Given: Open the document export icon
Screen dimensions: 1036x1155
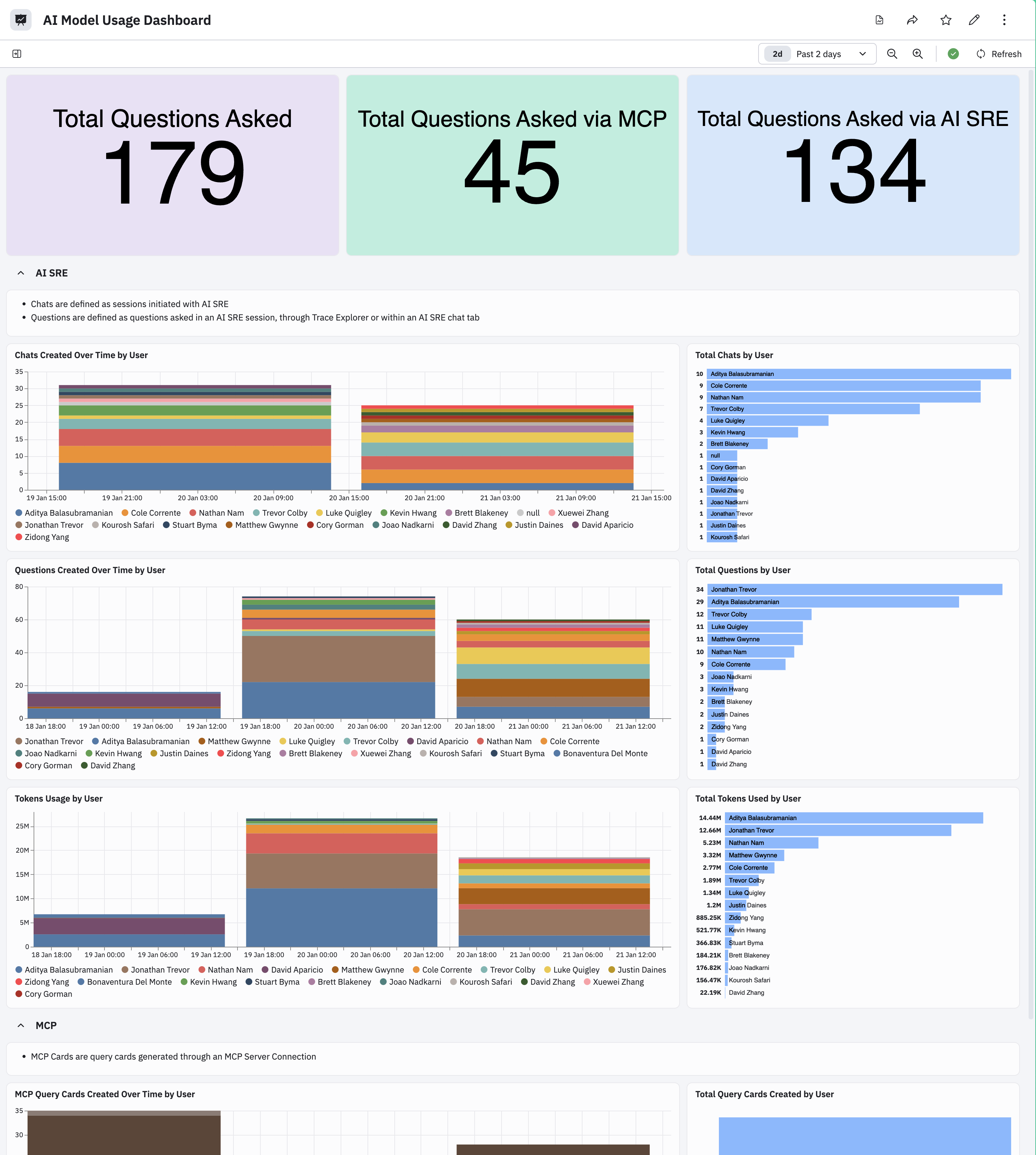Looking at the screenshot, I should [879, 20].
